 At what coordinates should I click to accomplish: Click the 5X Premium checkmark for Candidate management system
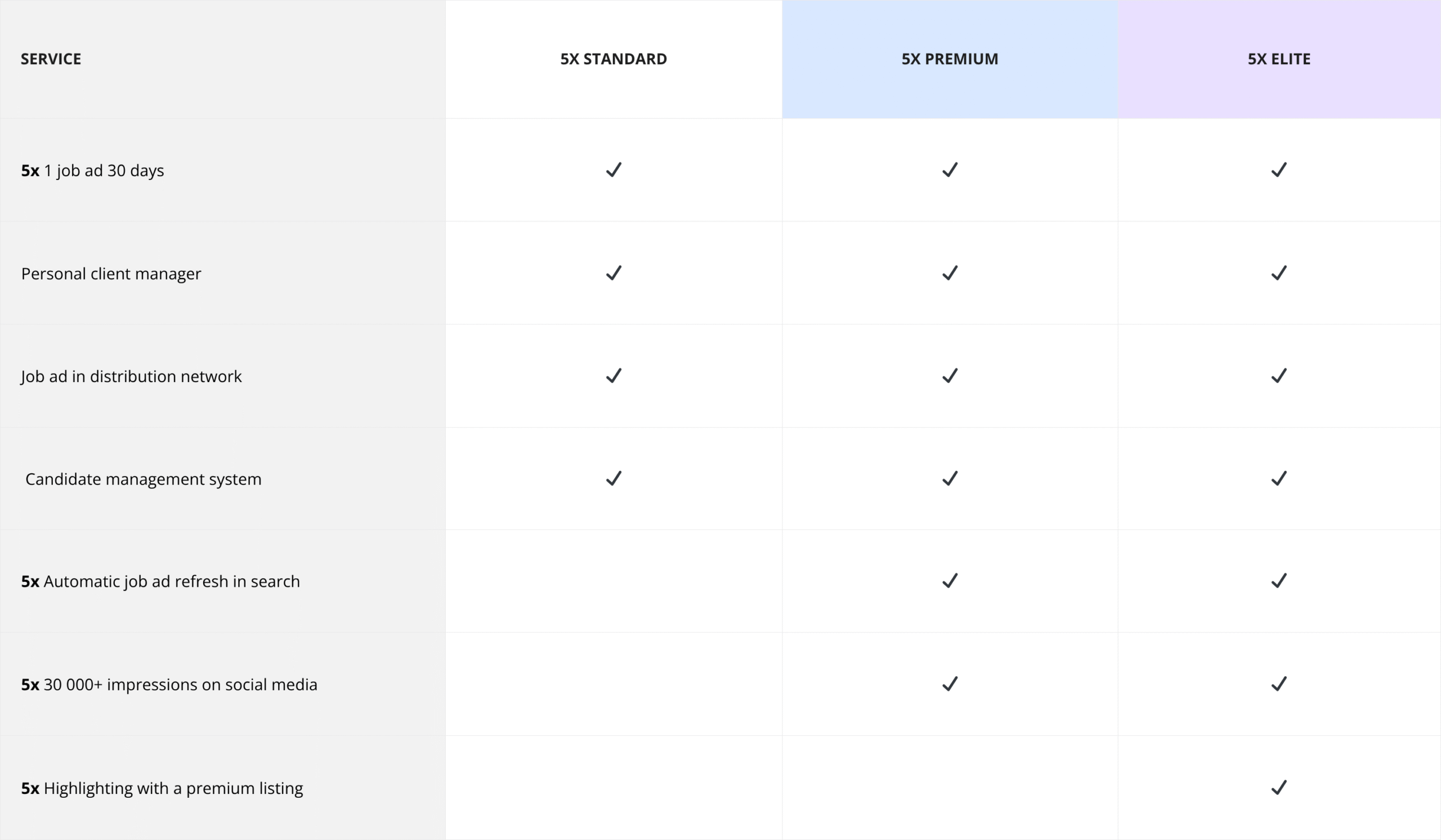[950, 478]
